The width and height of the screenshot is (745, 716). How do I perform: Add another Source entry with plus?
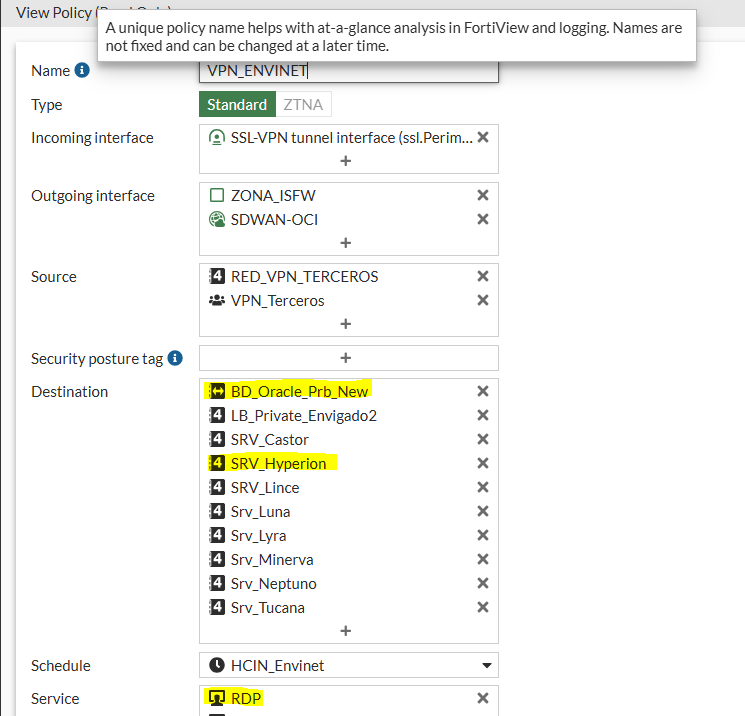pyautogui.click(x=346, y=324)
